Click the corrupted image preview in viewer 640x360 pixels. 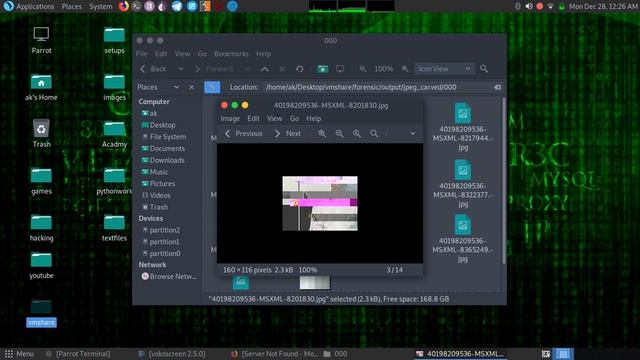320,203
